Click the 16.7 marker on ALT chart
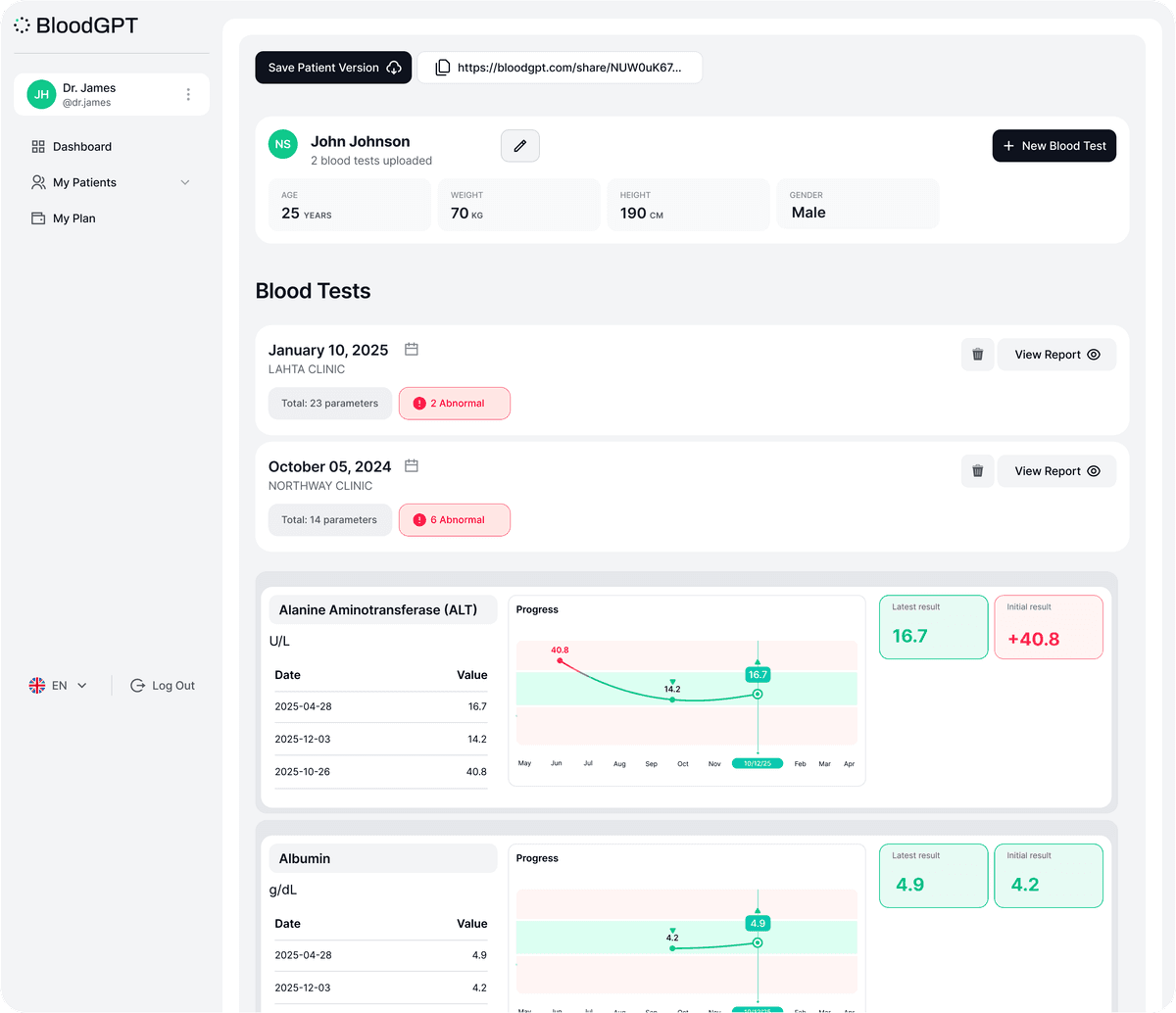This screenshot has height=1013, width=1176. 758,675
